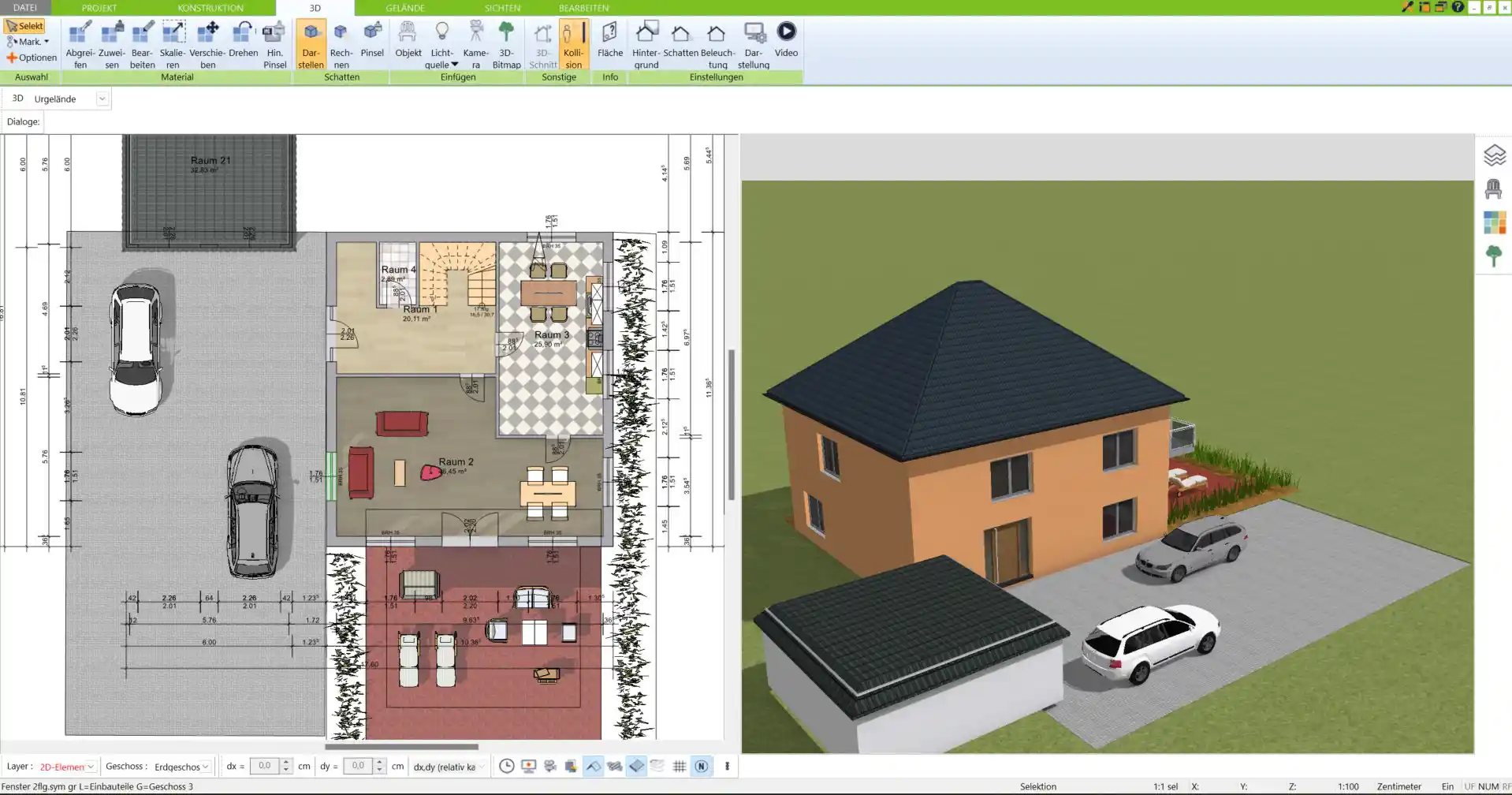The image size is (1512, 795).
Task: Select the Raum 3 label in floor plan
Action: pyautogui.click(x=551, y=335)
